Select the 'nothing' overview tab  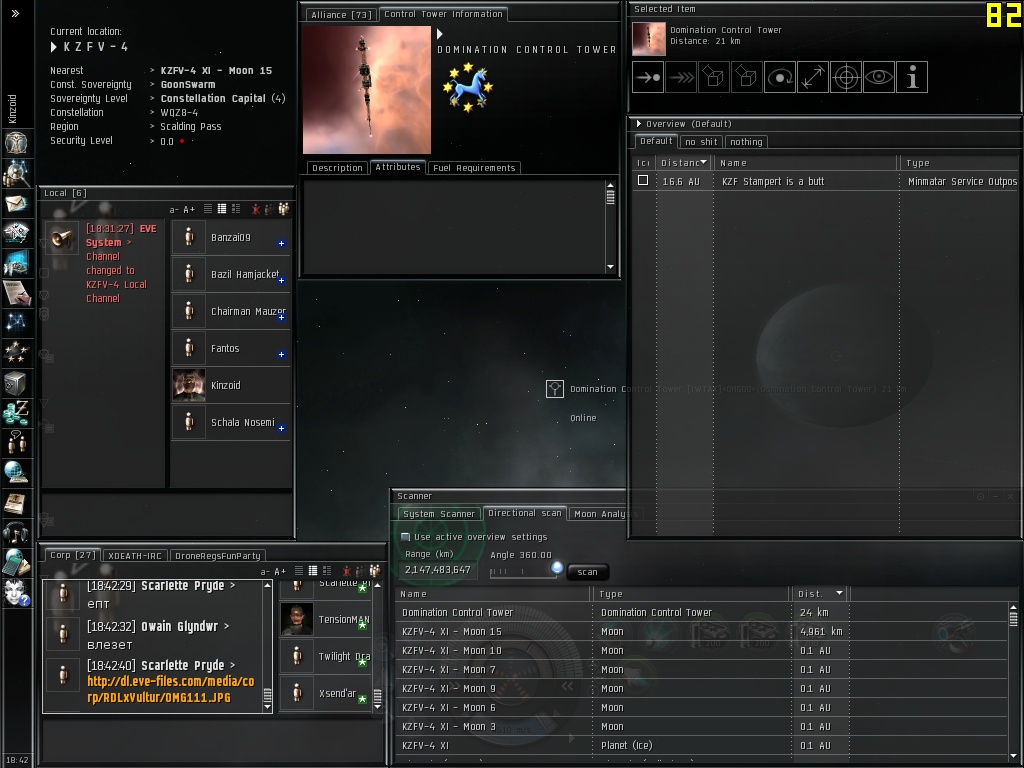point(746,142)
